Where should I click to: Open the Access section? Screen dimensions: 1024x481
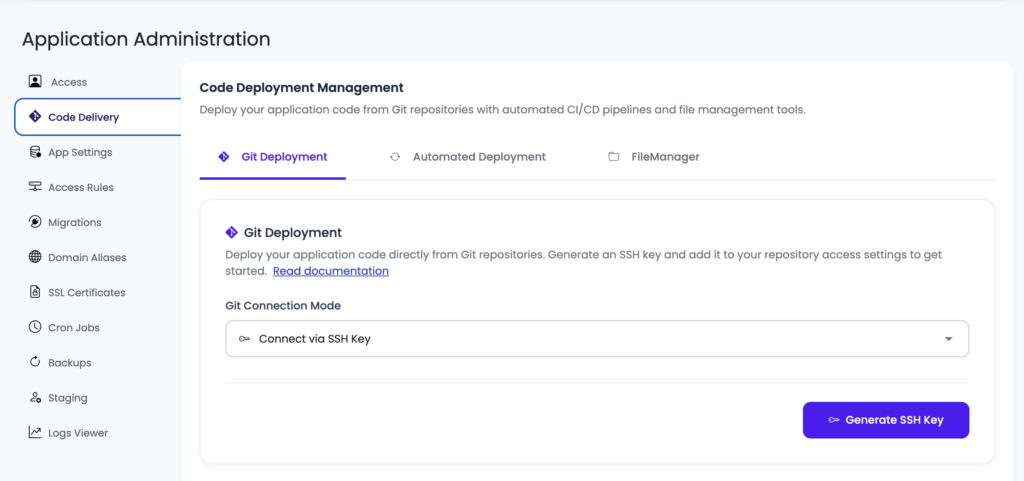pyautogui.click(x=69, y=82)
